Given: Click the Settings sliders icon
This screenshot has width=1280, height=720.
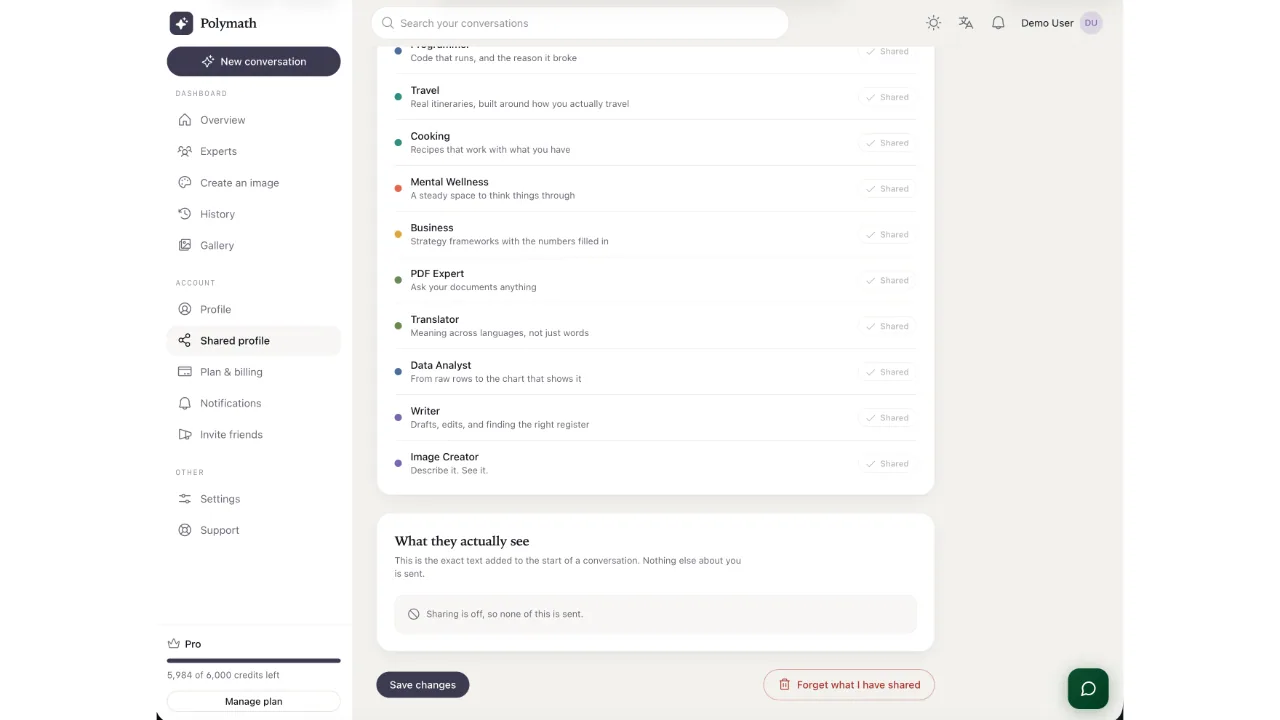Looking at the screenshot, I should pyautogui.click(x=184, y=499).
